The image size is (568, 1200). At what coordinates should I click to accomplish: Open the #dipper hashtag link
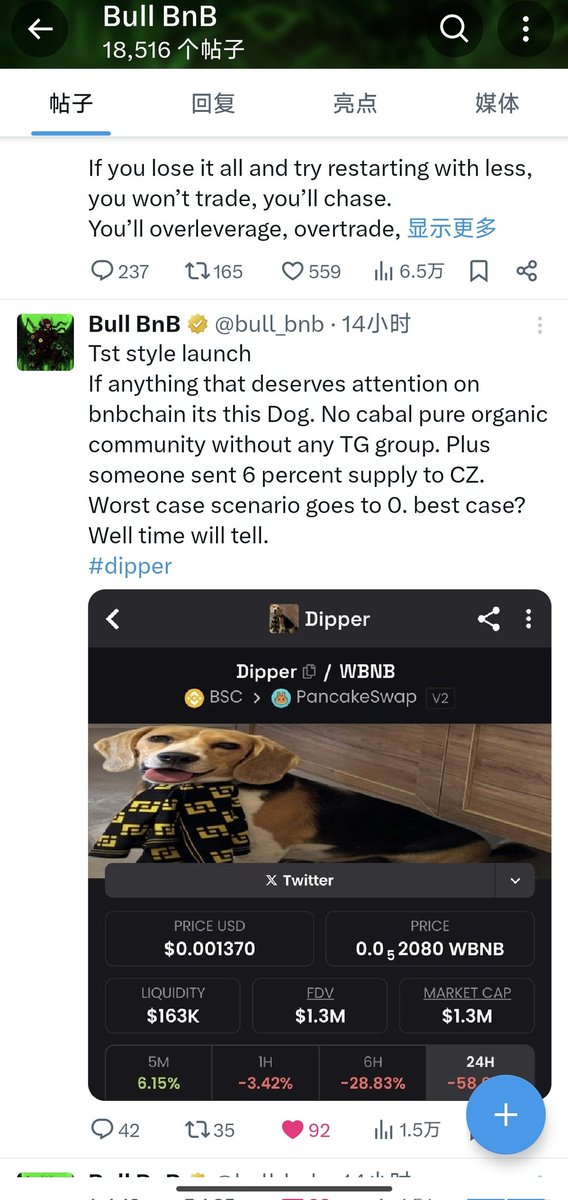[x=130, y=566]
